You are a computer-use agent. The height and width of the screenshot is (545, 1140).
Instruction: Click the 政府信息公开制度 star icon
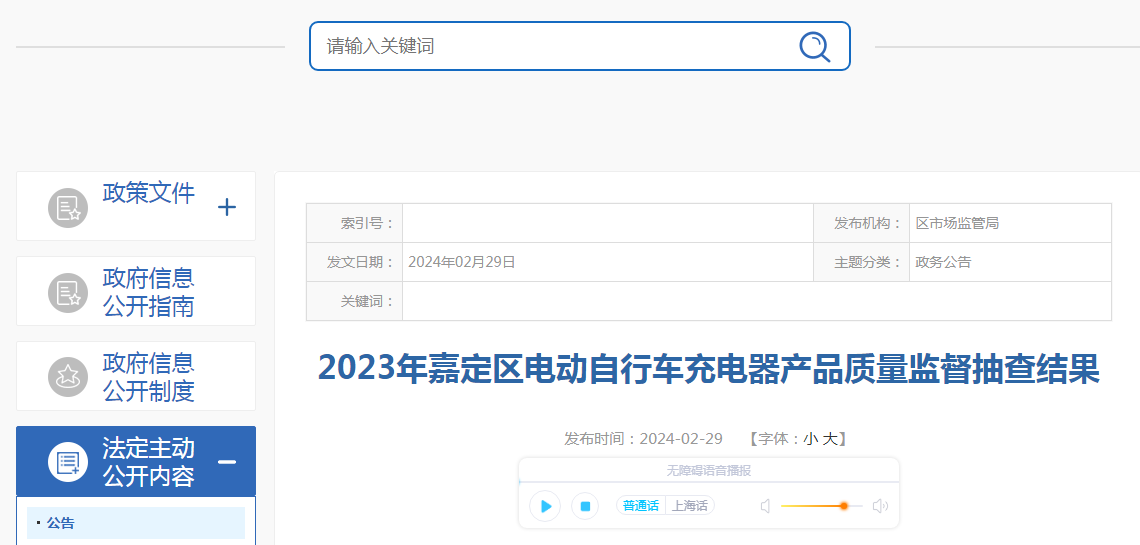(x=68, y=376)
